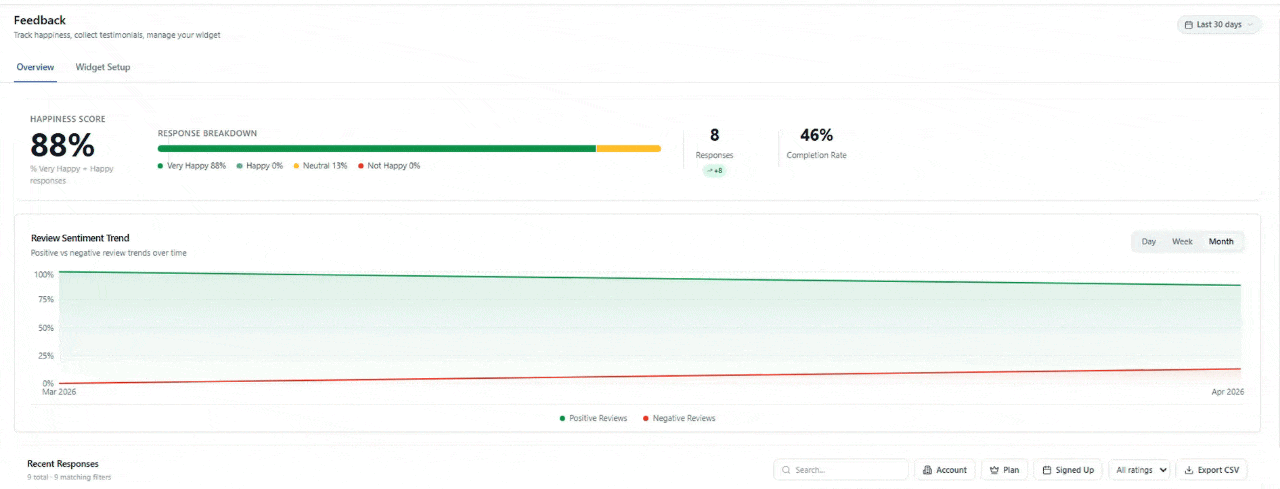
Task: Switch chart granularity to Day
Action: [x=1149, y=241]
